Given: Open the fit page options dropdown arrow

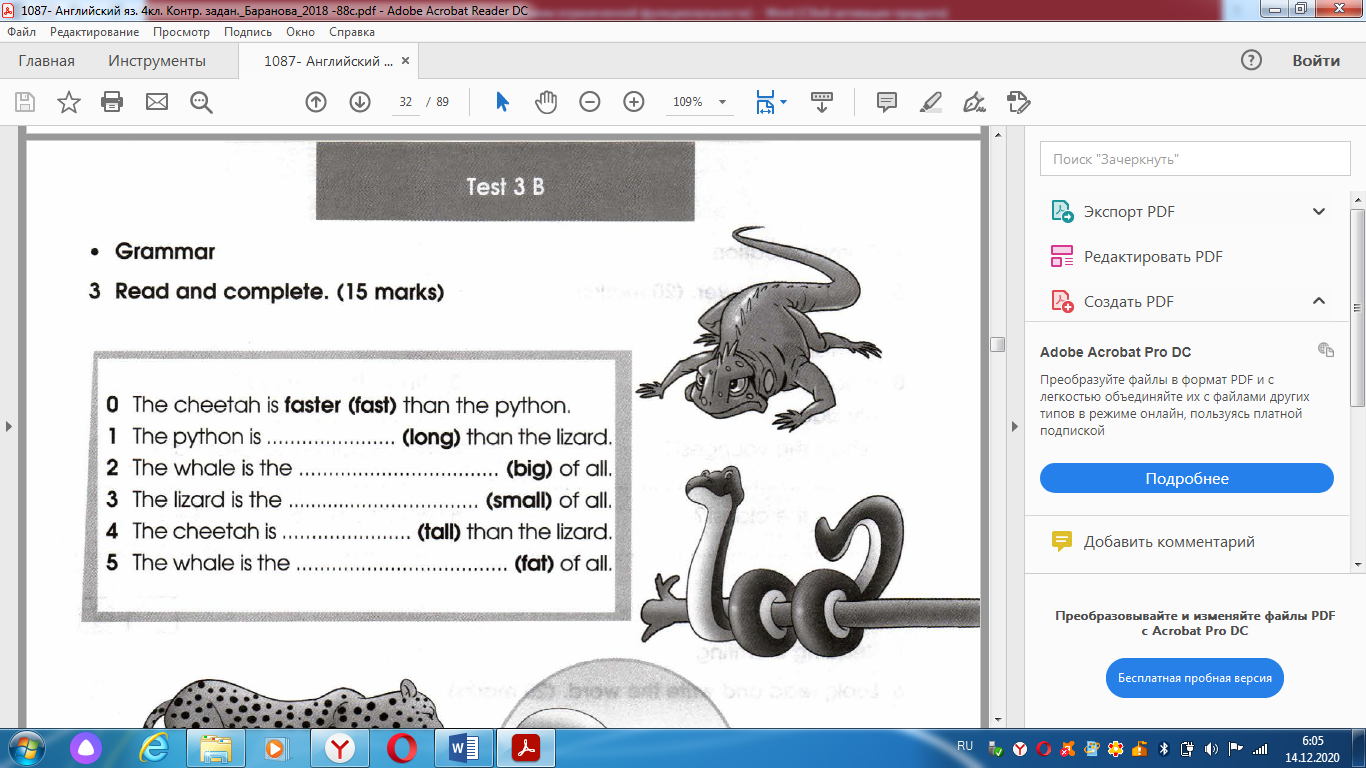Looking at the screenshot, I should click(x=783, y=102).
